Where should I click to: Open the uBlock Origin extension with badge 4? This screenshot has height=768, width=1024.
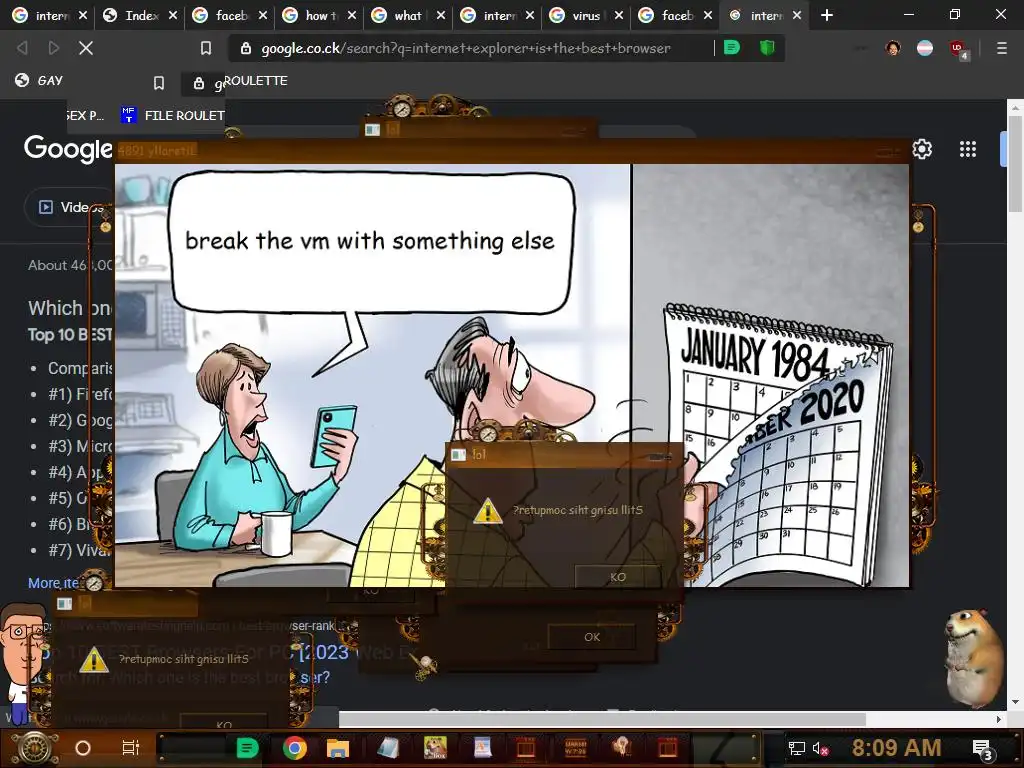959,49
